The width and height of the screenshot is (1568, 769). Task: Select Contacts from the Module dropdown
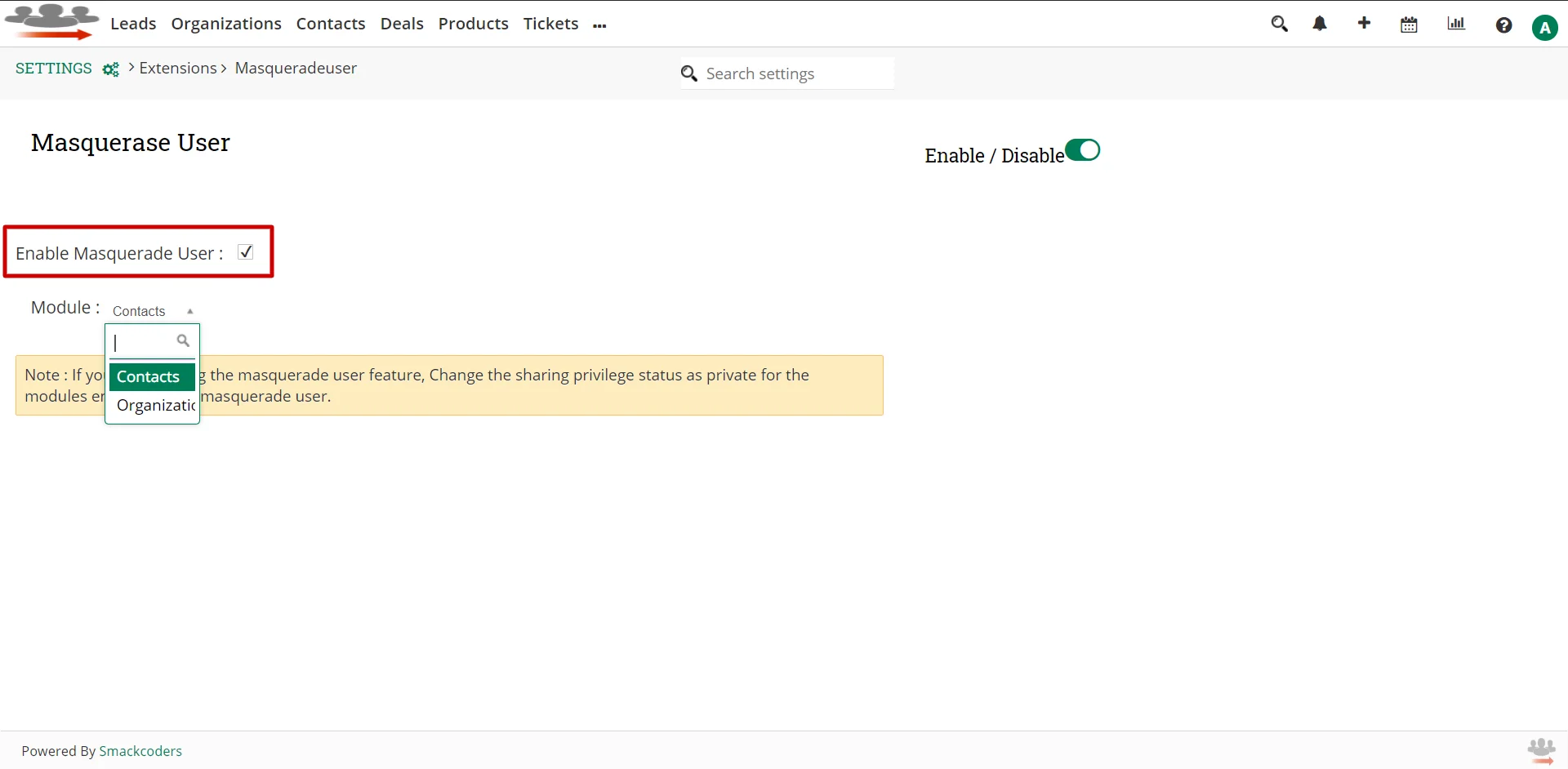(x=148, y=376)
